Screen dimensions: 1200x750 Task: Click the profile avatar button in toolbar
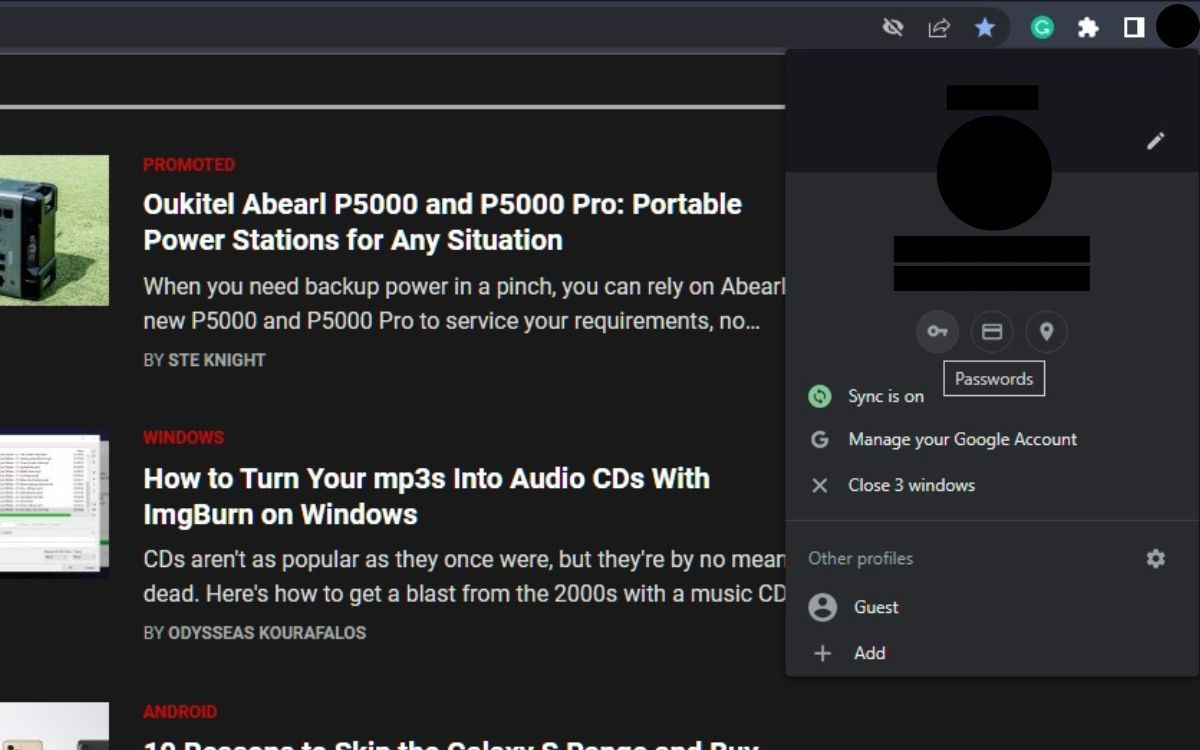1177,26
